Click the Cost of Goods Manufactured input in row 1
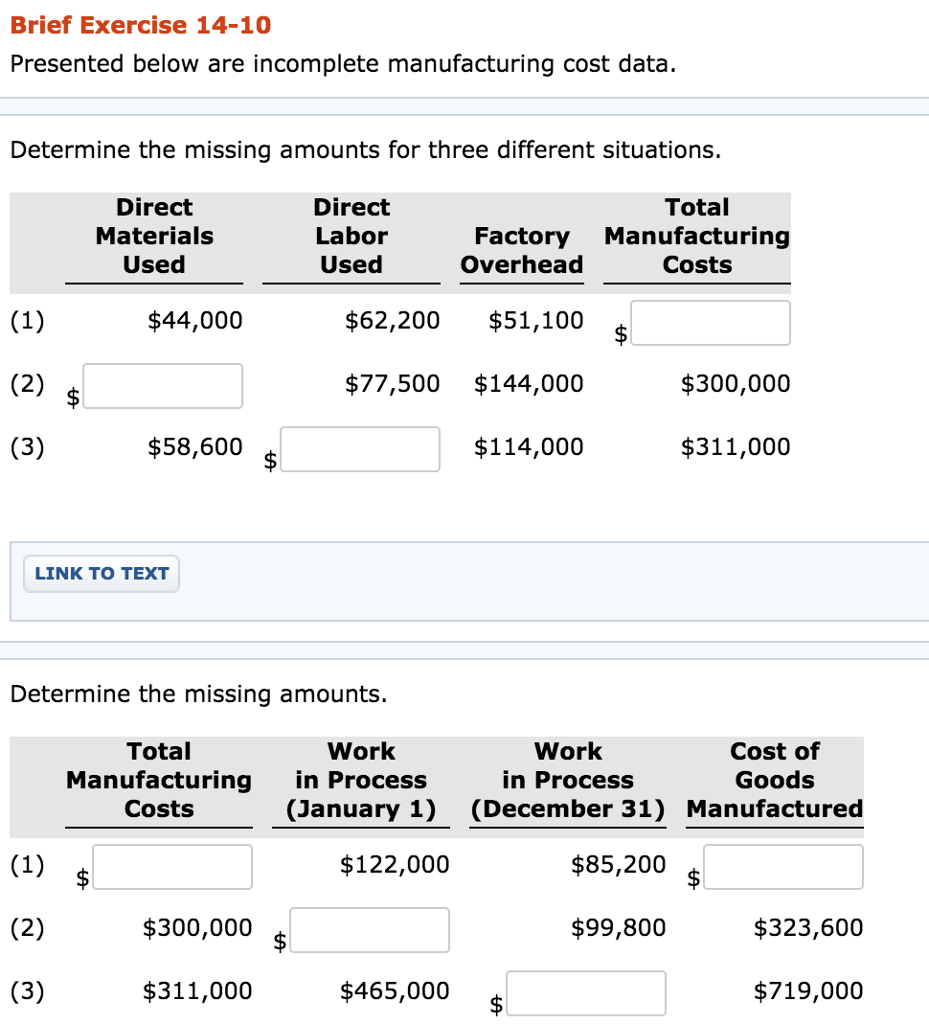This screenshot has width=929, height=1024. pos(783,866)
